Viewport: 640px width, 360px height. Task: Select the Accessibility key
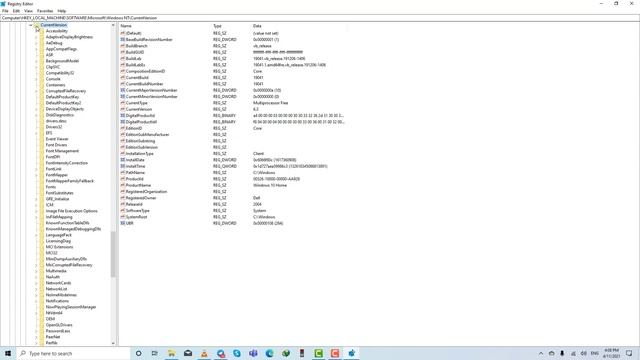[57, 31]
